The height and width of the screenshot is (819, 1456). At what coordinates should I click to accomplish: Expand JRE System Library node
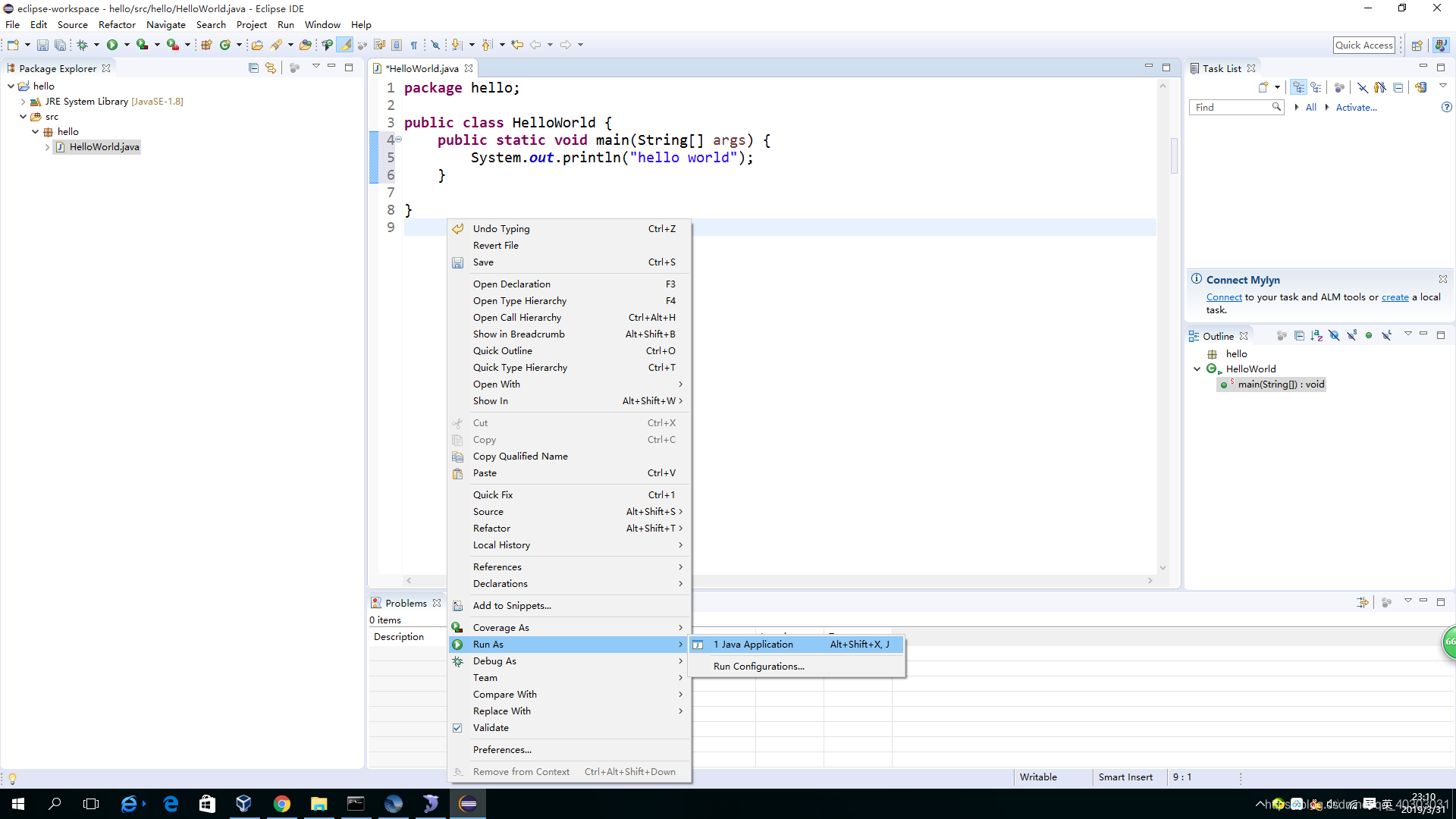pyautogui.click(x=23, y=101)
